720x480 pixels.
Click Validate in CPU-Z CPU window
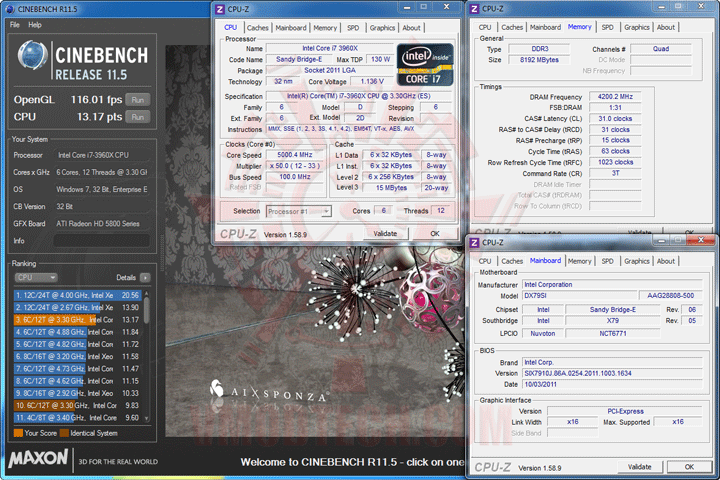tap(385, 233)
